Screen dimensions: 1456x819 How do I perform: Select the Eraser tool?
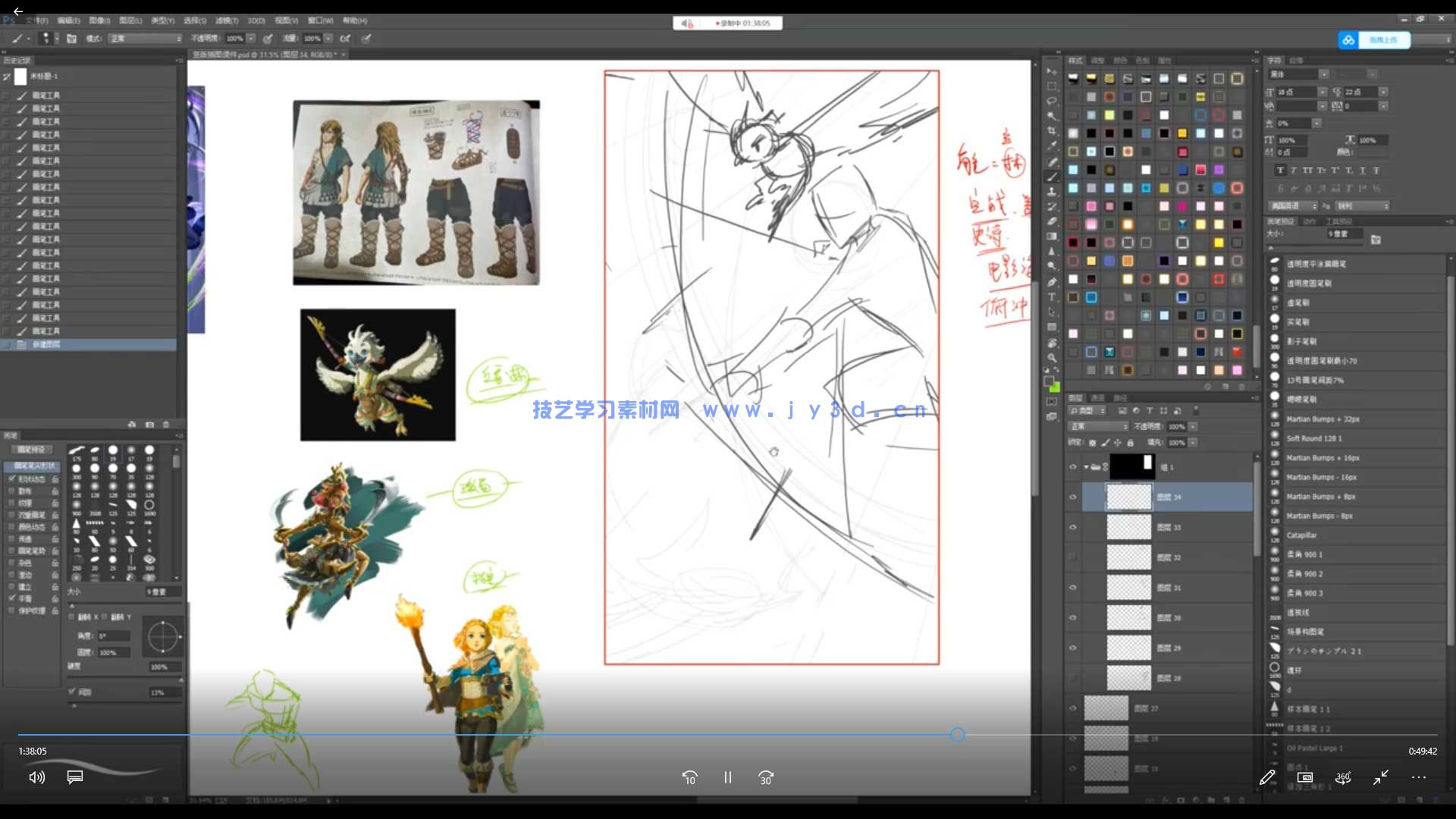point(1052,221)
